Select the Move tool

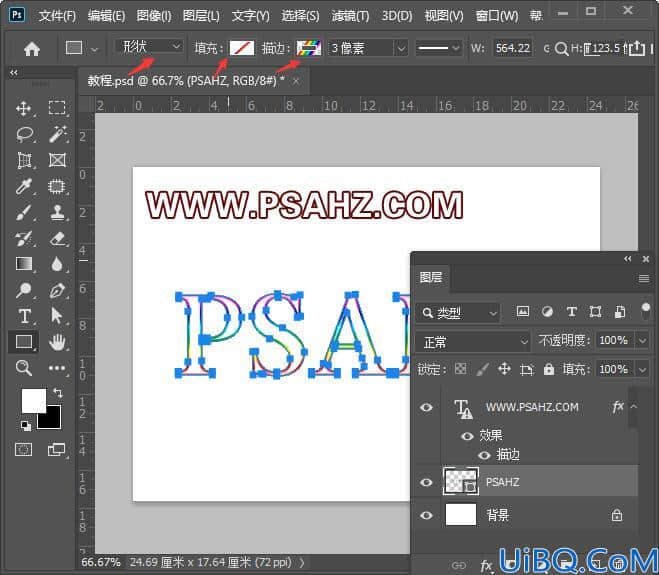click(x=24, y=108)
